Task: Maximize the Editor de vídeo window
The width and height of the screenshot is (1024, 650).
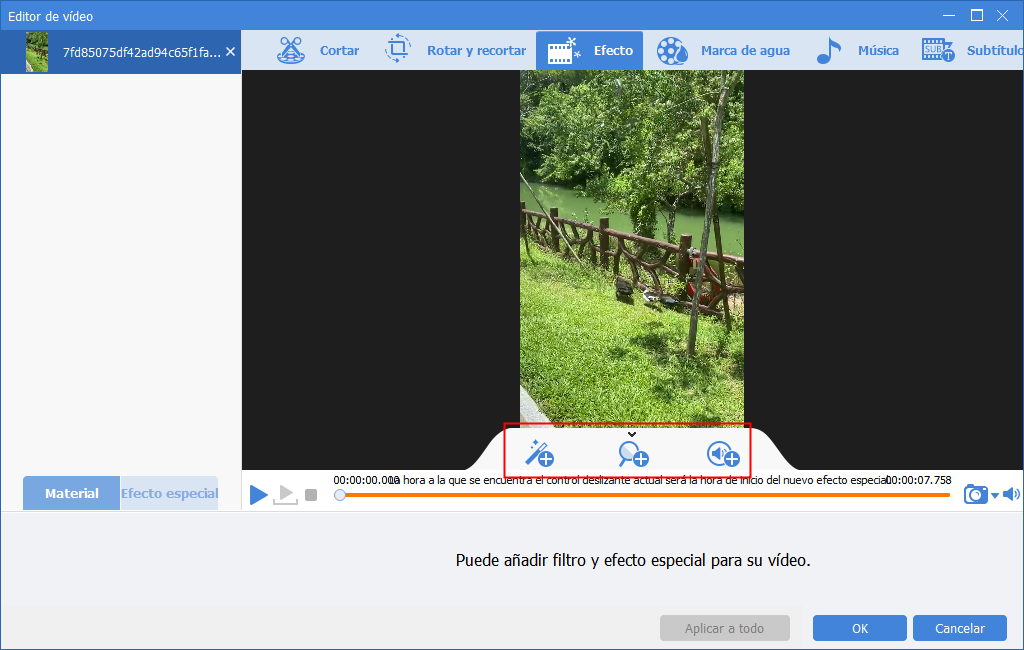Action: [976, 15]
